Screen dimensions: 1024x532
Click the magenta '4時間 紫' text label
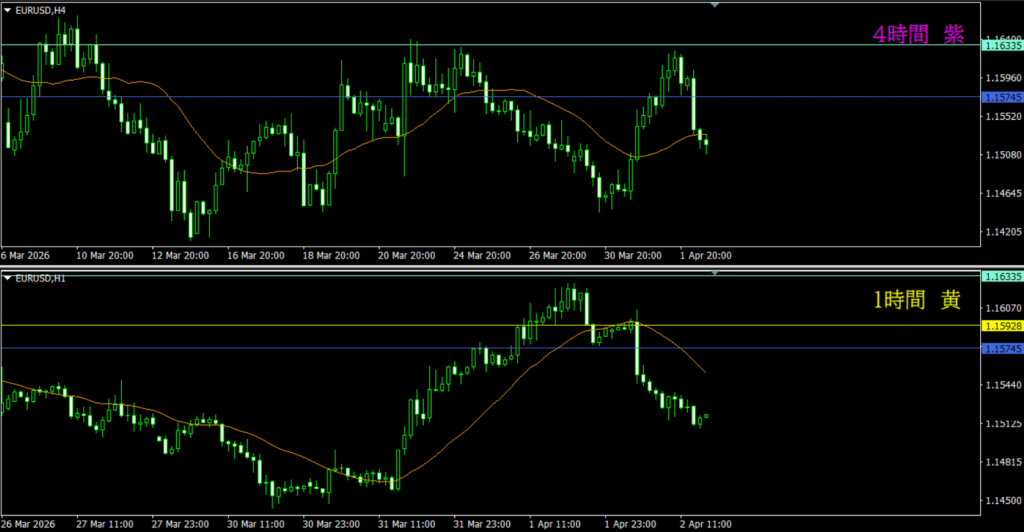tap(918, 35)
